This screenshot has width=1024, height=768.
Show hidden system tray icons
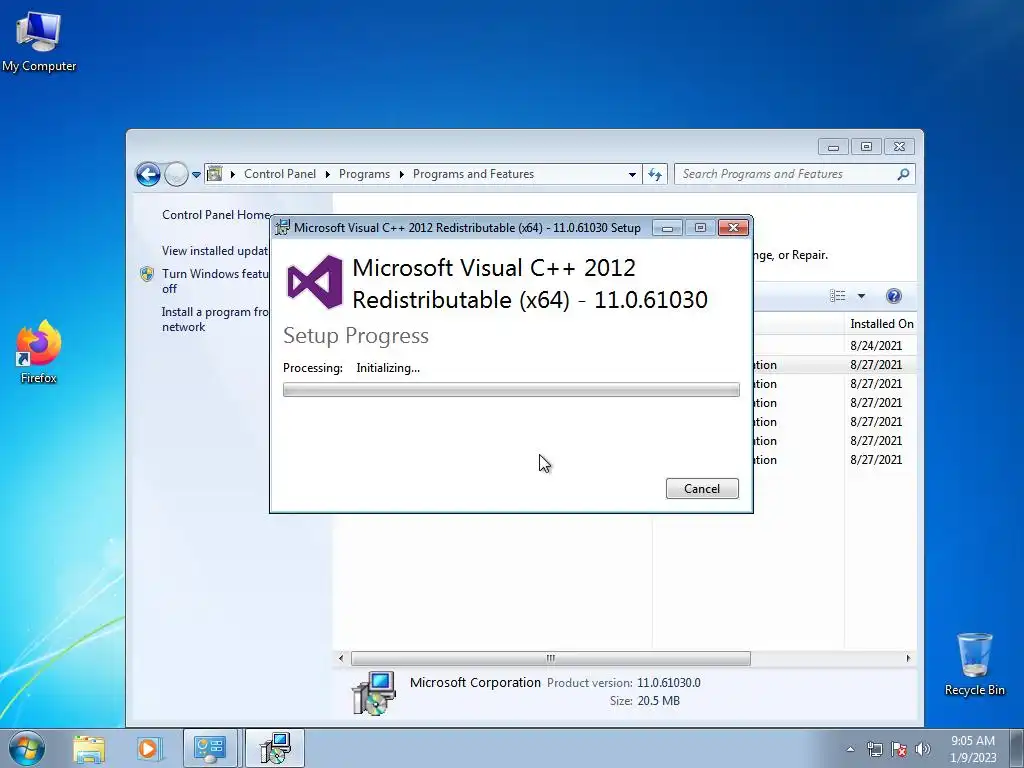click(x=850, y=749)
